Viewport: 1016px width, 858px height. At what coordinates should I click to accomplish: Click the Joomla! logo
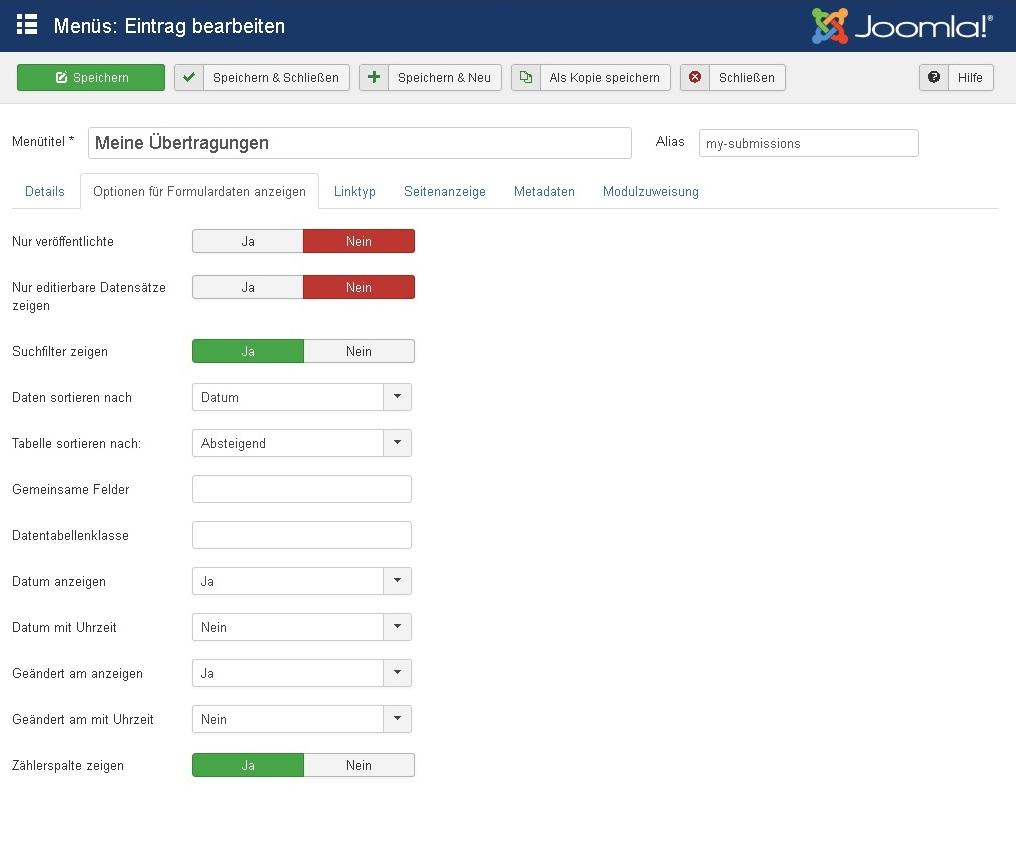tap(902, 26)
